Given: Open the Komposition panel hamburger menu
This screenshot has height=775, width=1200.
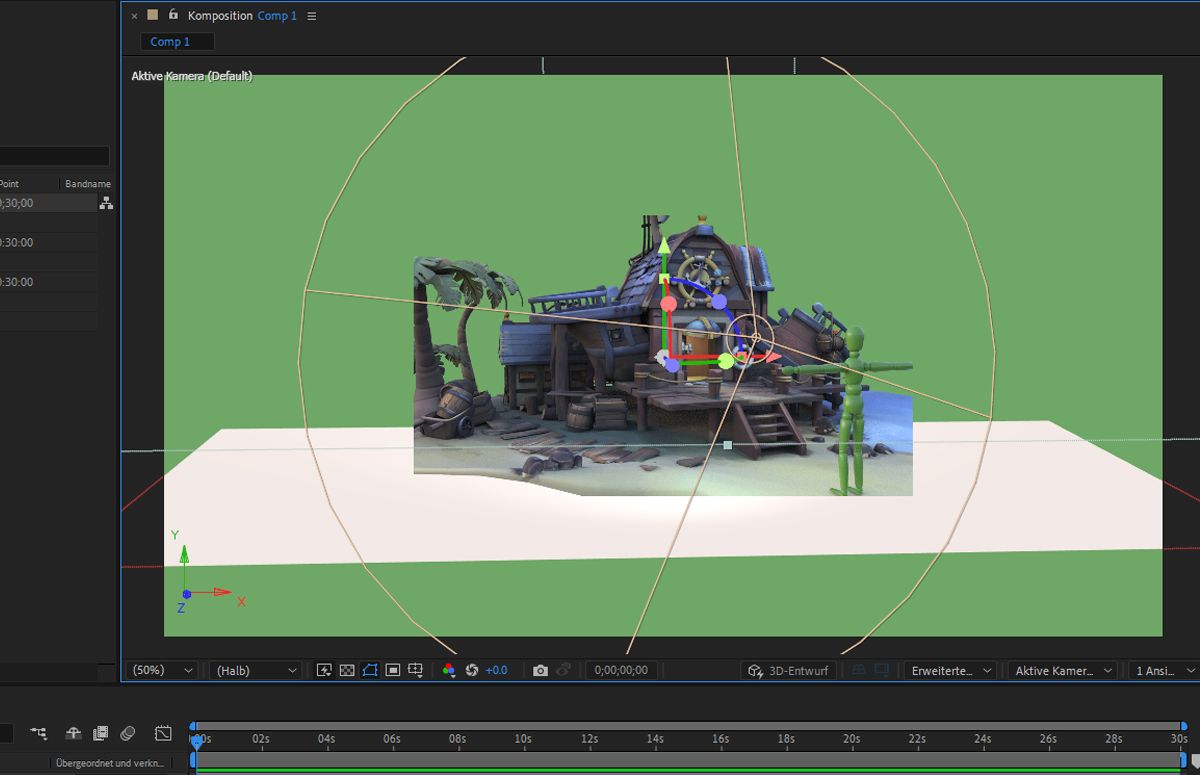Looking at the screenshot, I should pos(311,16).
